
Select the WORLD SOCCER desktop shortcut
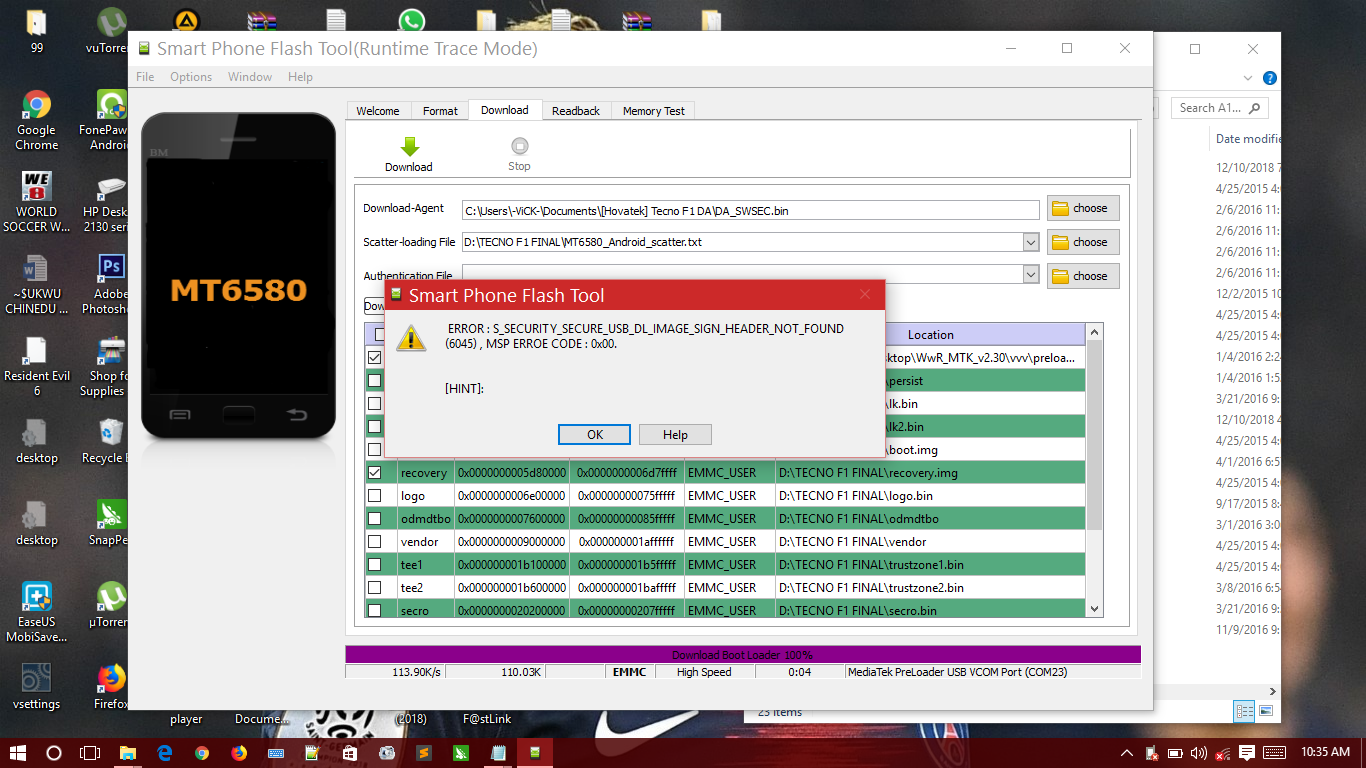click(x=37, y=203)
